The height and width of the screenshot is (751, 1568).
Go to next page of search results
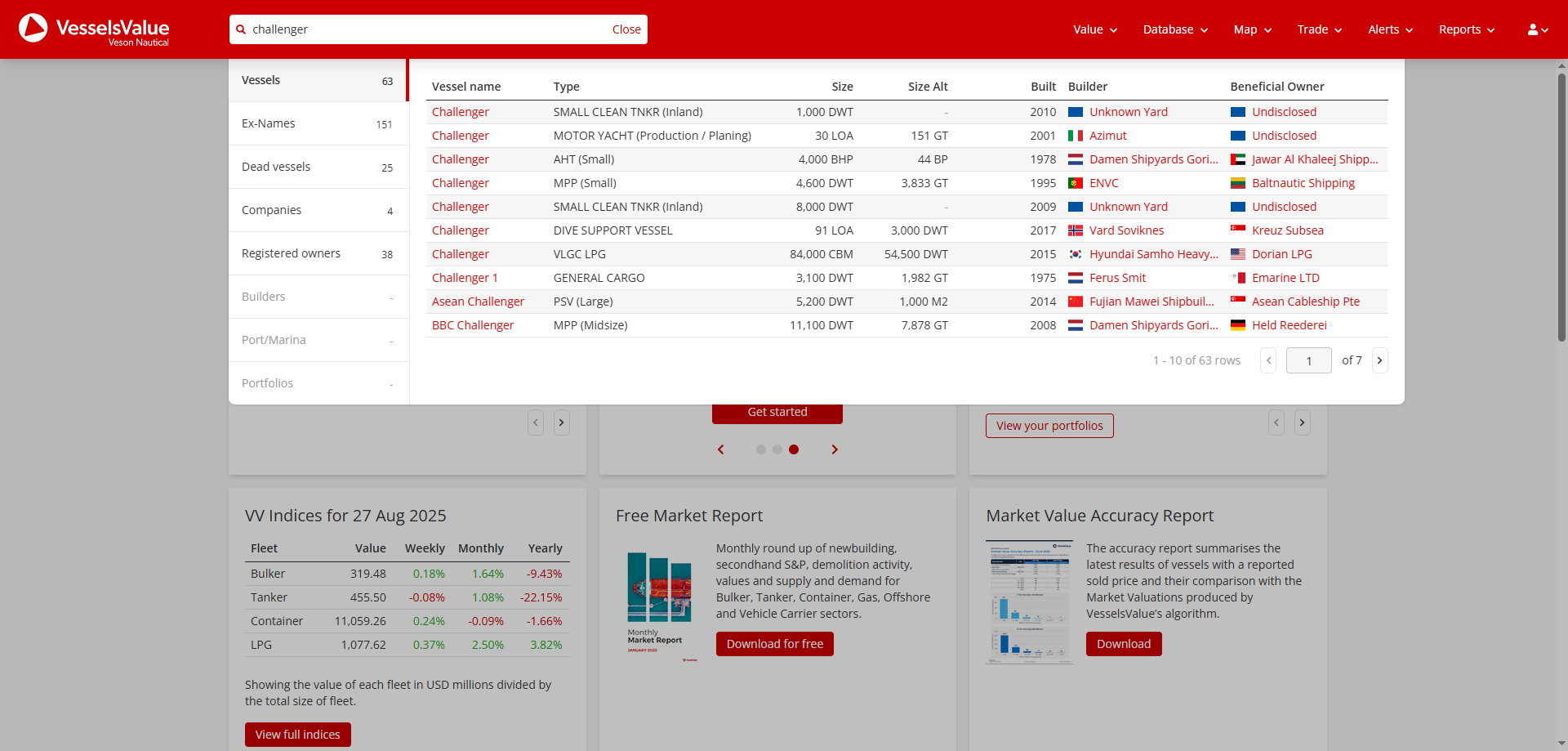(1379, 360)
